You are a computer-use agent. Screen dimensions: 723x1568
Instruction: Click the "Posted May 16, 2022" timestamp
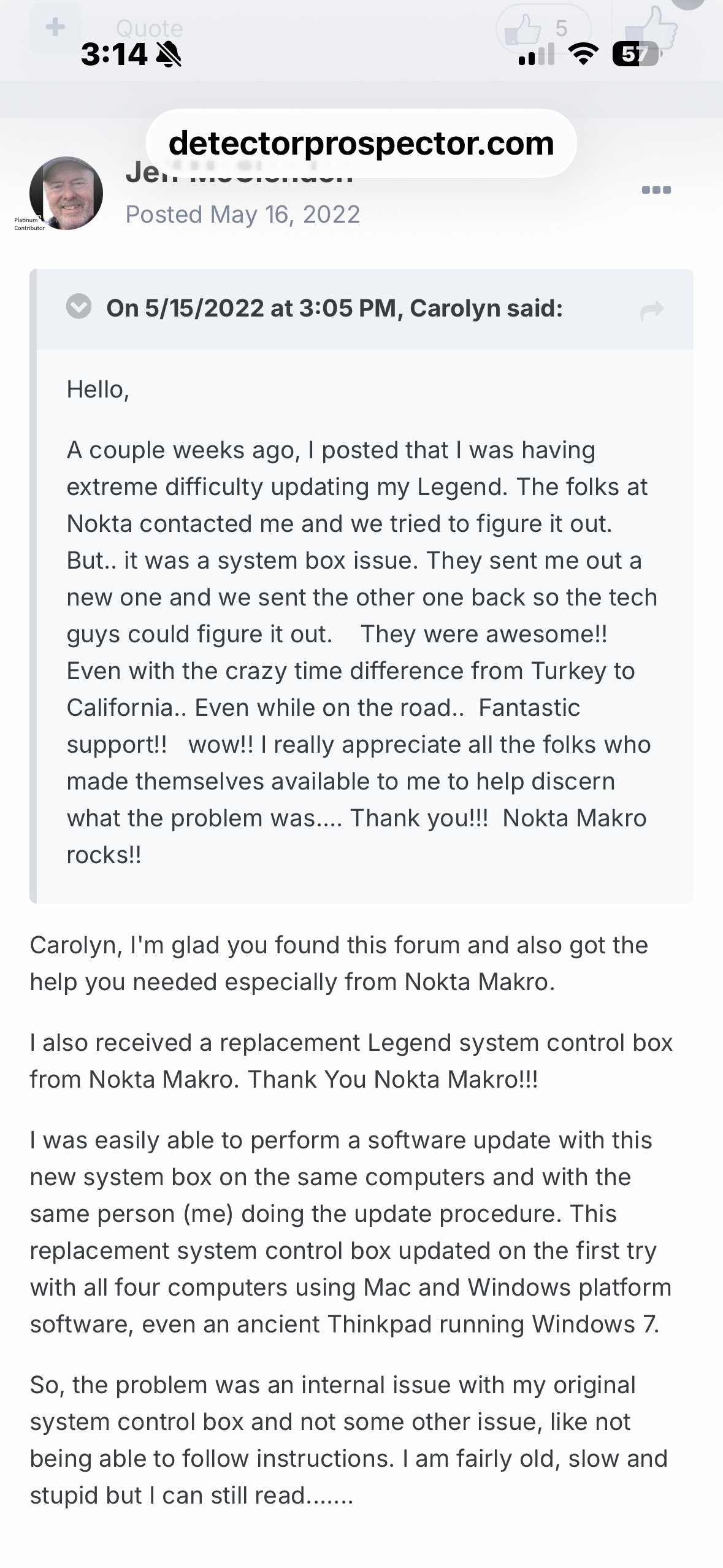tap(243, 215)
